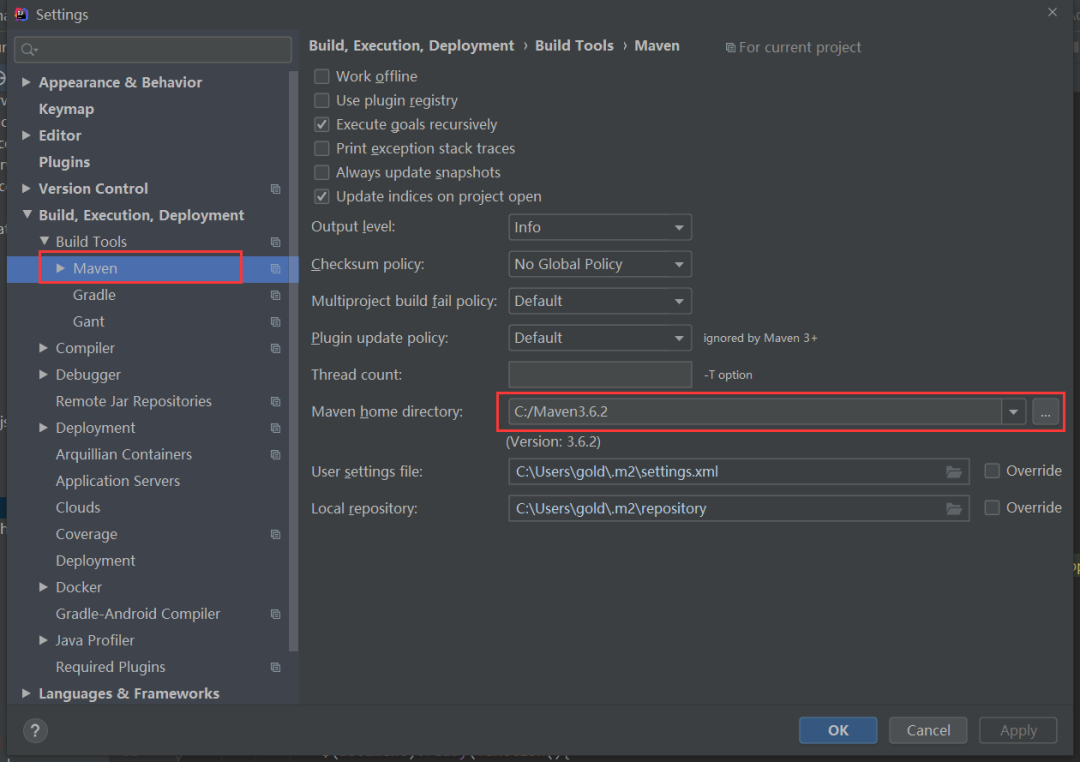The height and width of the screenshot is (762, 1080).
Task: Click the project-level icon beside Compiler
Action: pyautogui.click(x=276, y=349)
